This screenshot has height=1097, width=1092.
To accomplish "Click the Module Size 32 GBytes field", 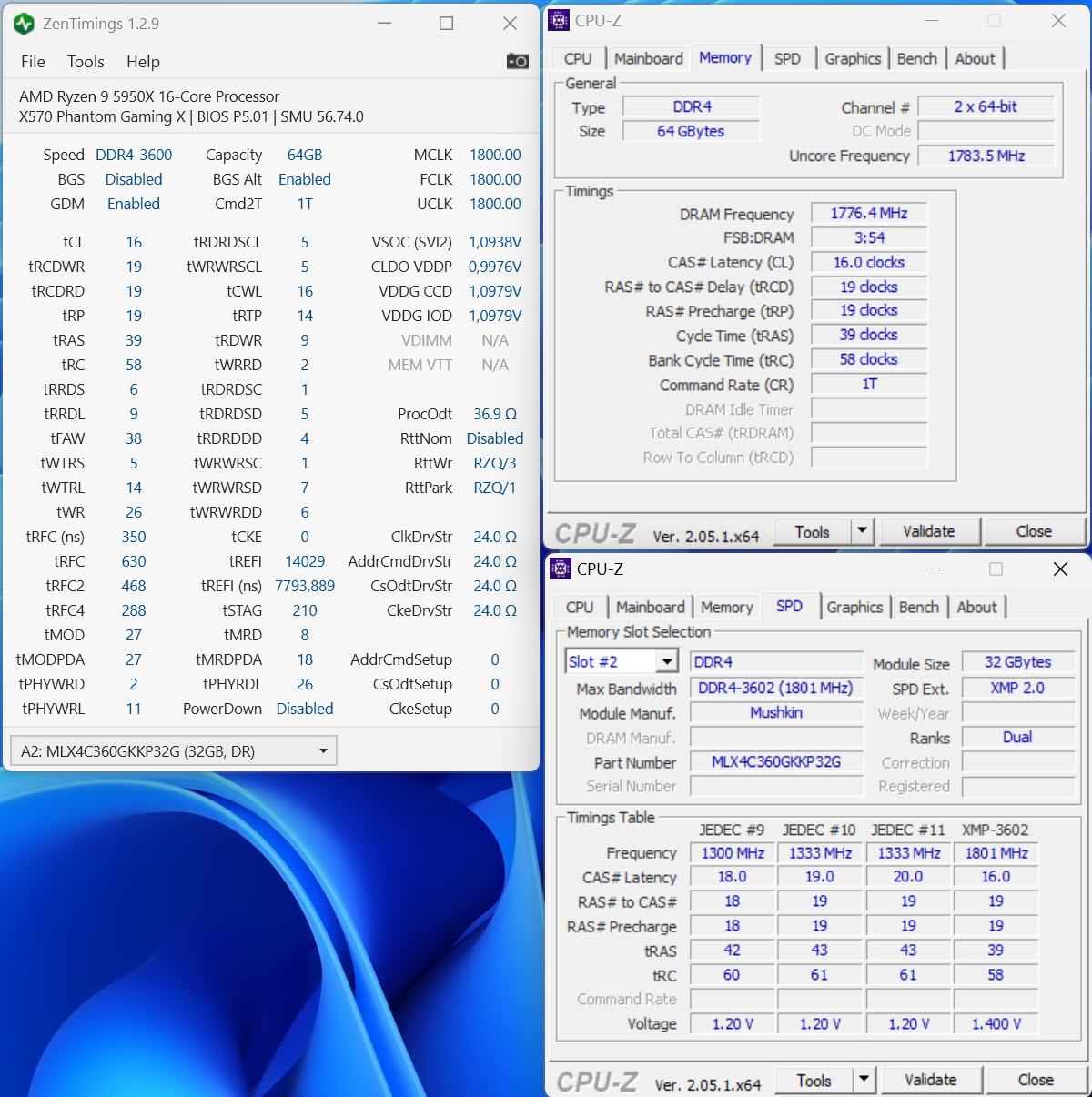I will pyautogui.click(x=1017, y=662).
